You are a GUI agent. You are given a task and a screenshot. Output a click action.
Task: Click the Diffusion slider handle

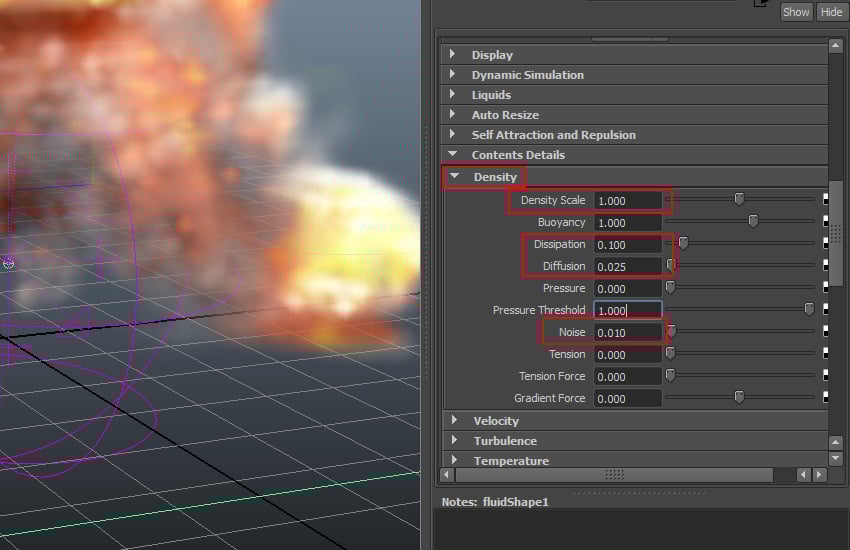(x=671, y=265)
